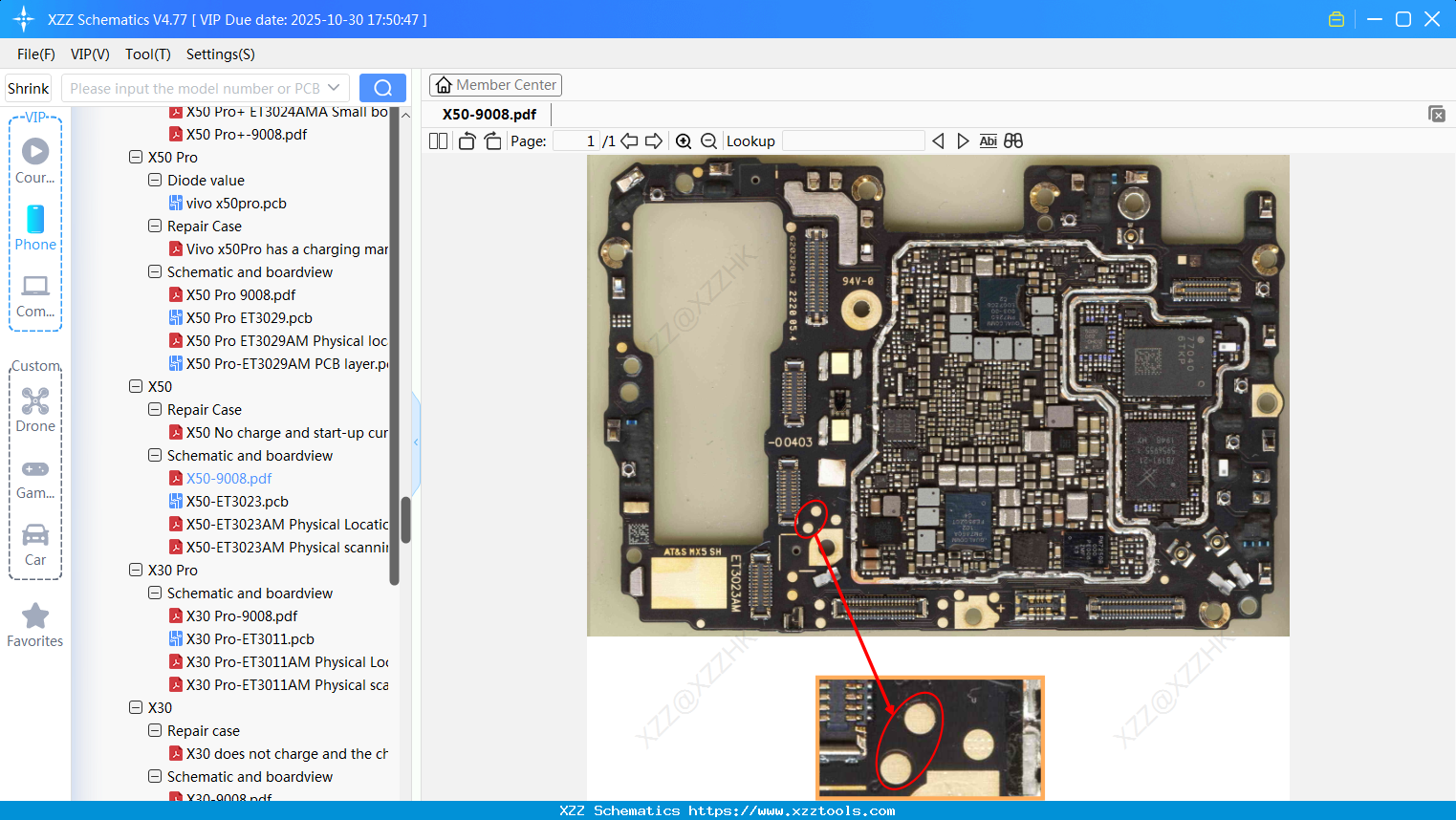Collapse the X30 Pro tree node

[136, 570]
